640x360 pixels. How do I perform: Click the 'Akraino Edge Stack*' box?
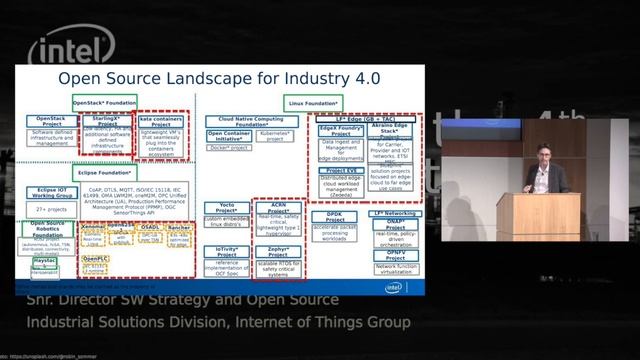[x=389, y=130]
